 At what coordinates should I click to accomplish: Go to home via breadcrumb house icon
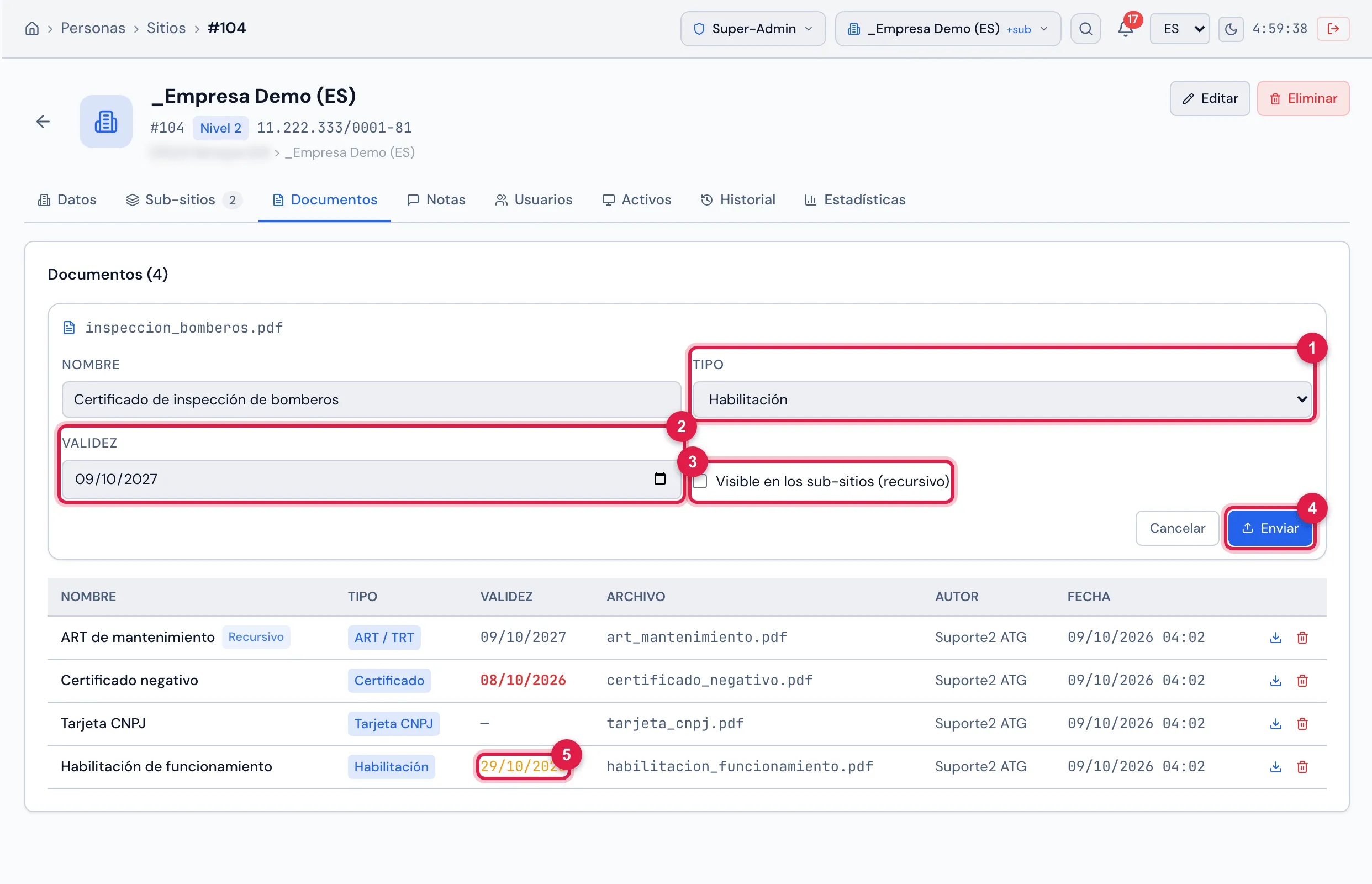[x=32, y=28]
